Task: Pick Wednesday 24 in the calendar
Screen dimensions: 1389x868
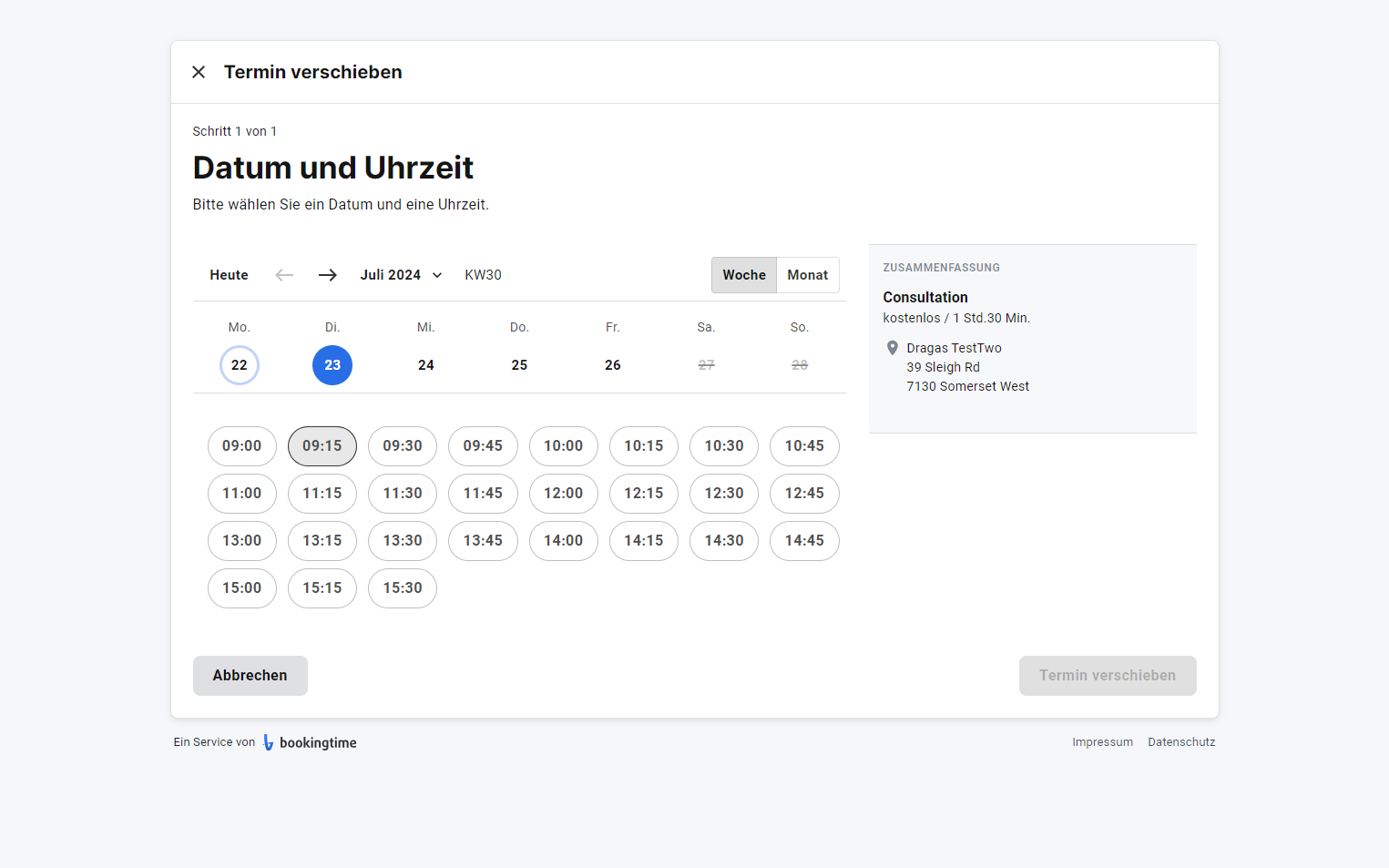Action: click(x=426, y=365)
